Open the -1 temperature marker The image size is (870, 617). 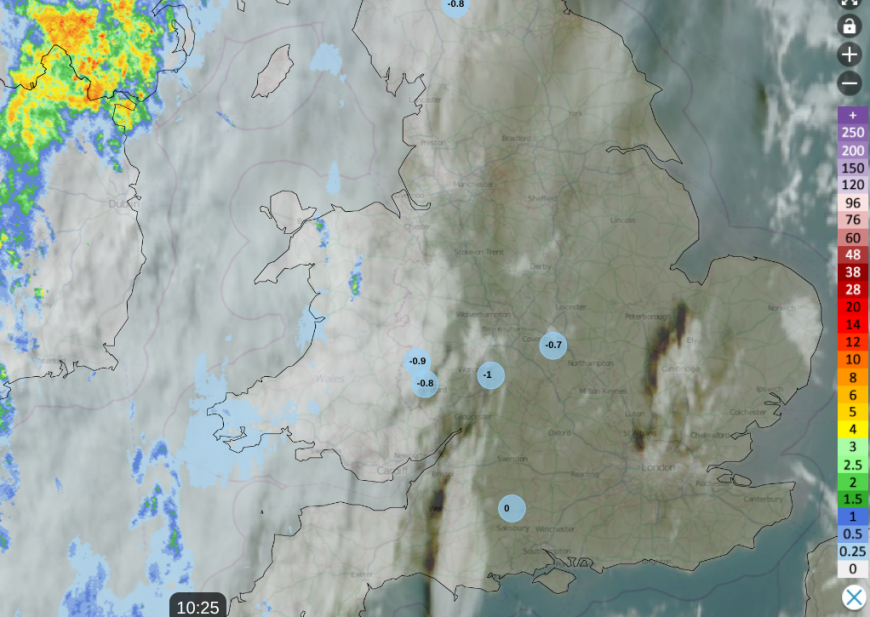pyautogui.click(x=490, y=375)
